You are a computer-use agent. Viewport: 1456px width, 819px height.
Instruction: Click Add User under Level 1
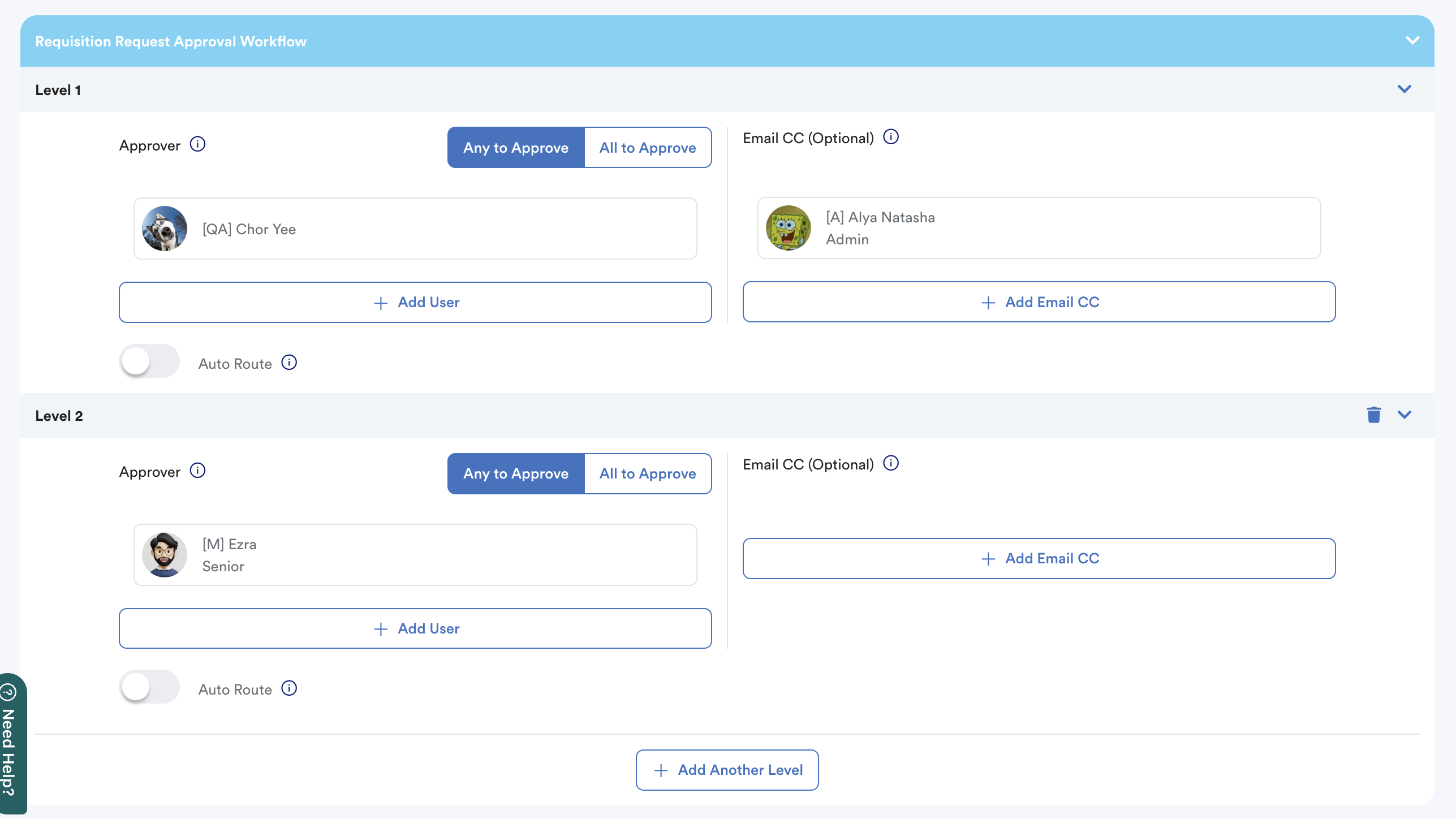click(x=415, y=303)
